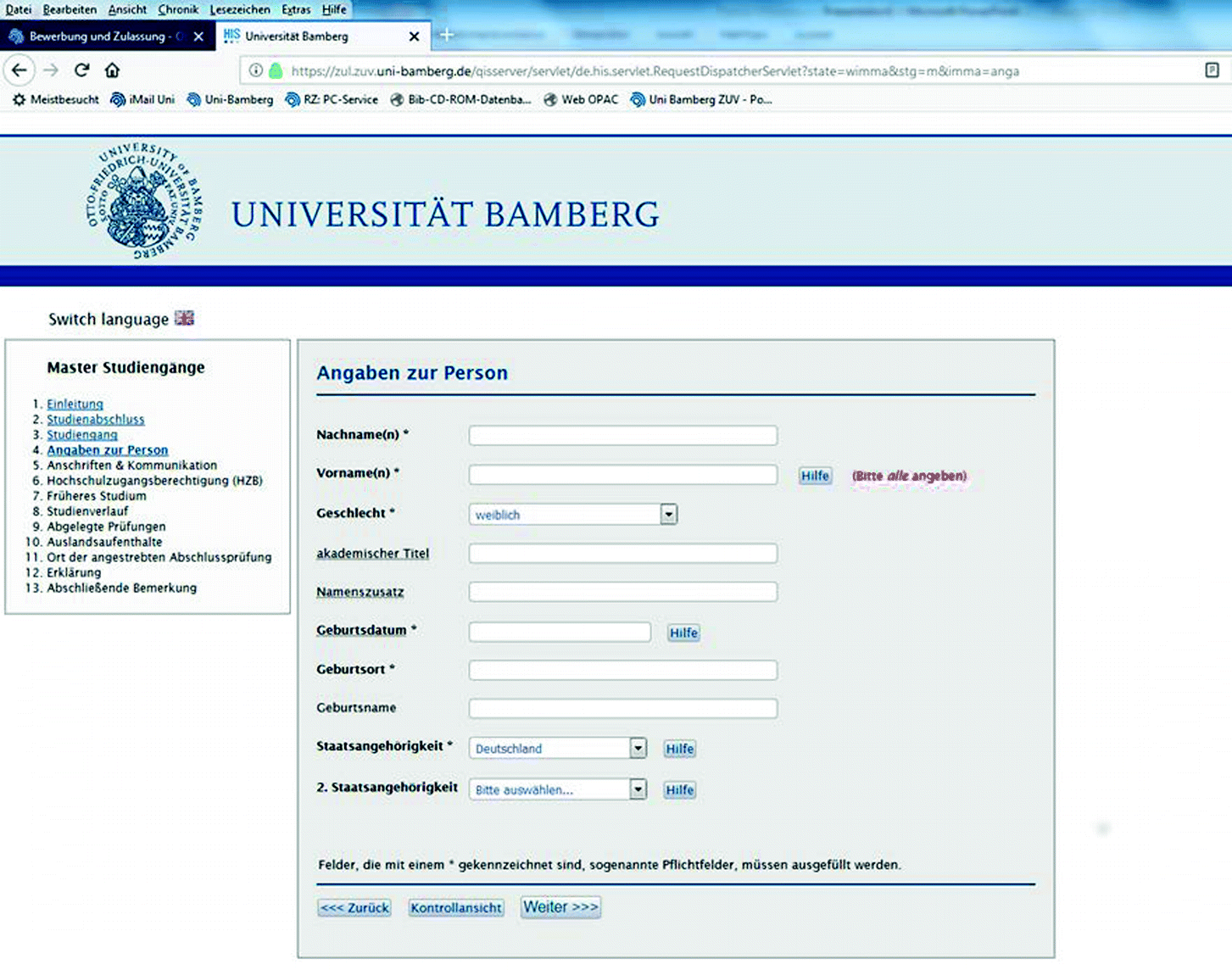Click Früheres Studium list item

pos(97,496)
